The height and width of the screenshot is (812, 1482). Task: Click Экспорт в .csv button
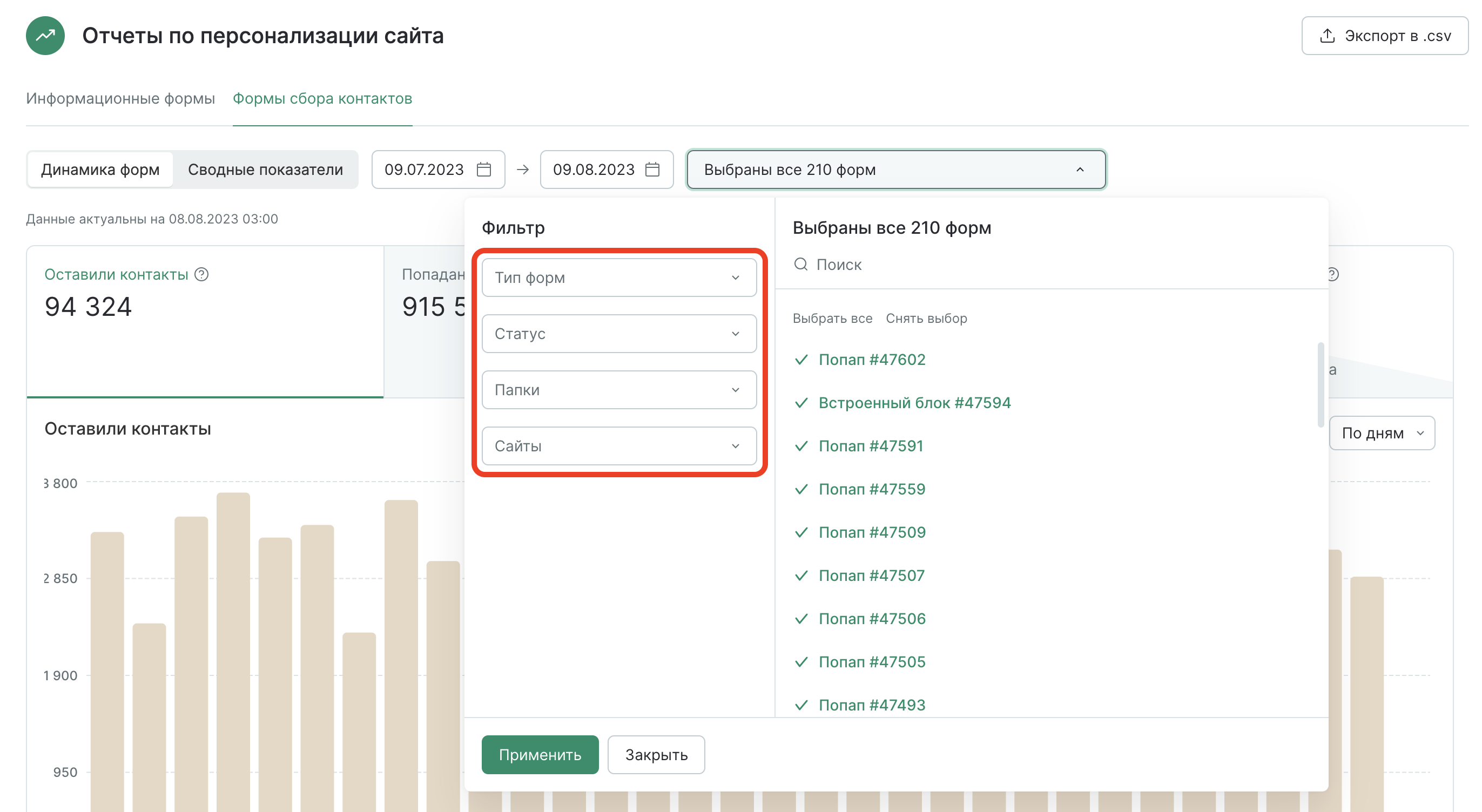tap(1385, 36)
